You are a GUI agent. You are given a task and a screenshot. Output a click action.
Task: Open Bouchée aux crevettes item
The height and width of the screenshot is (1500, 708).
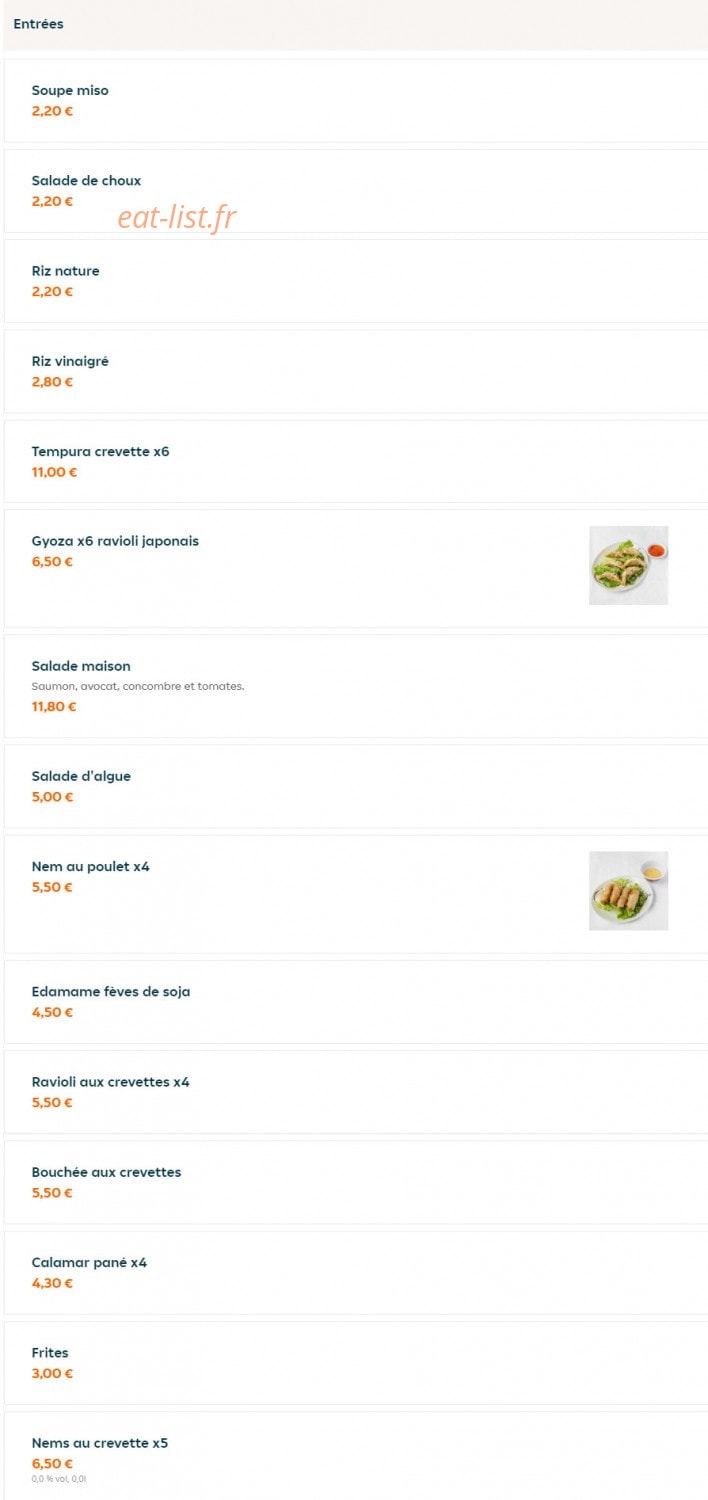tap(356, 1182)
